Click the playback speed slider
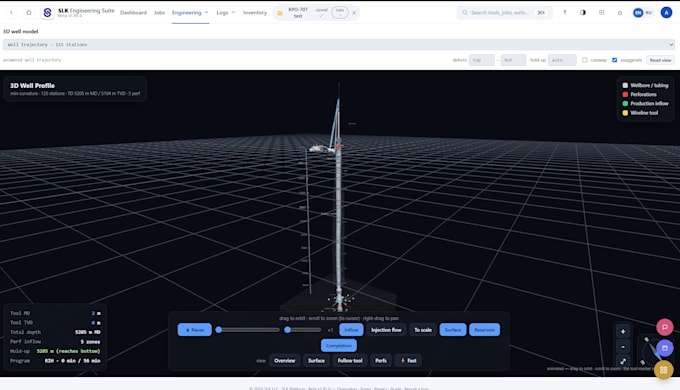Viewport: 680px width, 390px height. (x=303, y=330)
